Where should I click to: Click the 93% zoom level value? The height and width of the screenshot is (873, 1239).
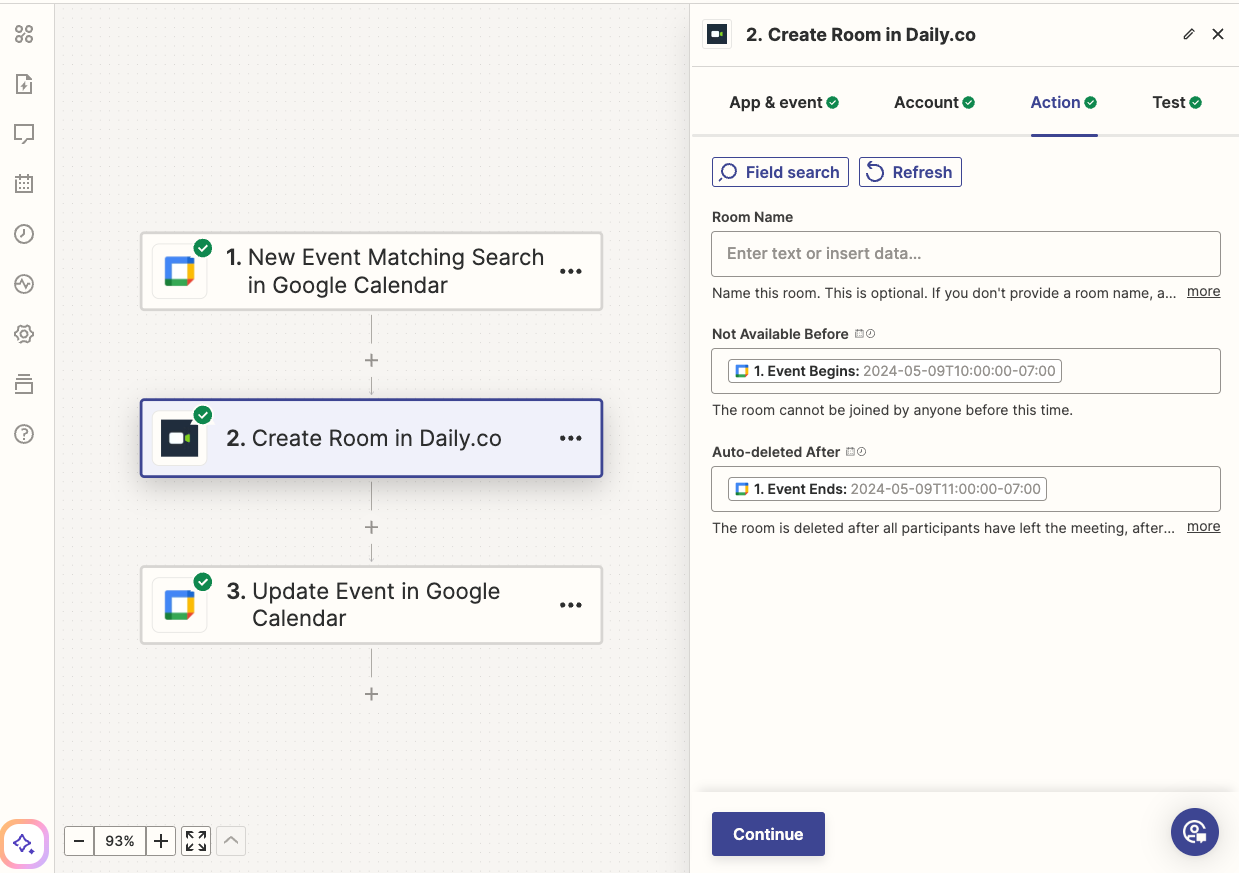tap(120, 841)
